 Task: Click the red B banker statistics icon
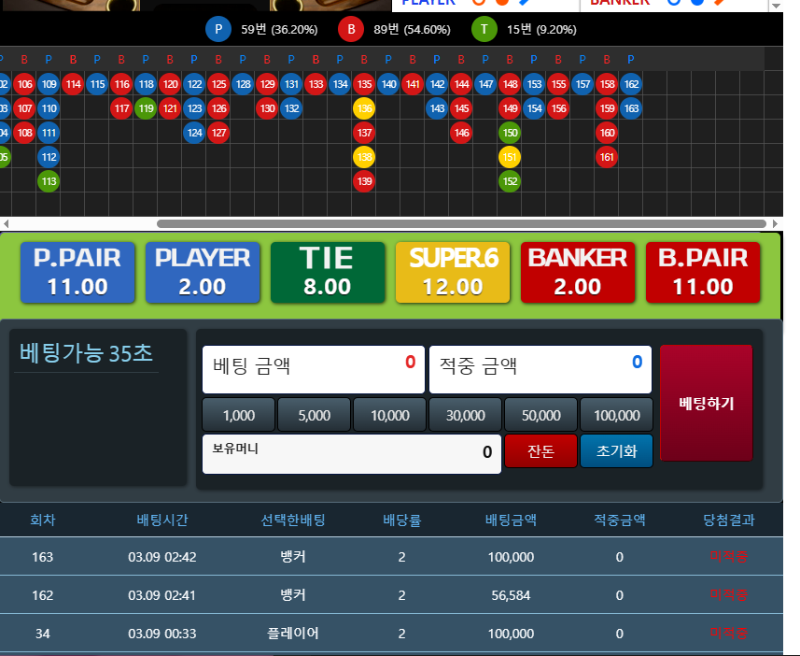point(351,29)
